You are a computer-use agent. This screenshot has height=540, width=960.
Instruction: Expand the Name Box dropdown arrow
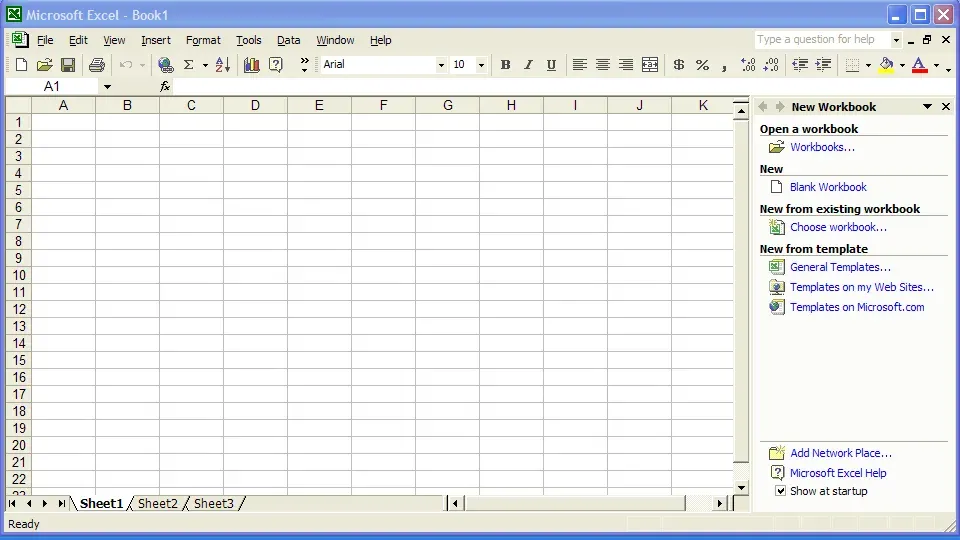[107, 87]
